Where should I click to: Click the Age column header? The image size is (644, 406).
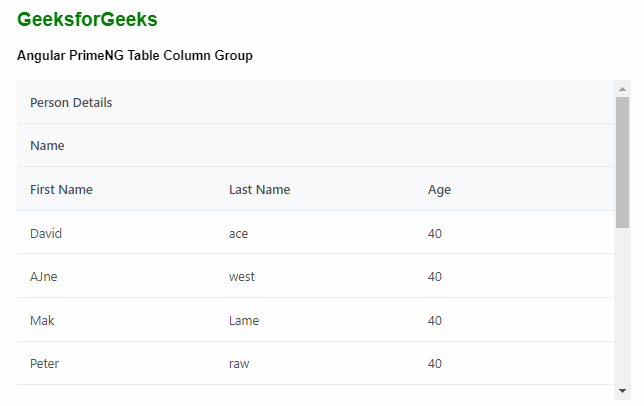(439, 189)
